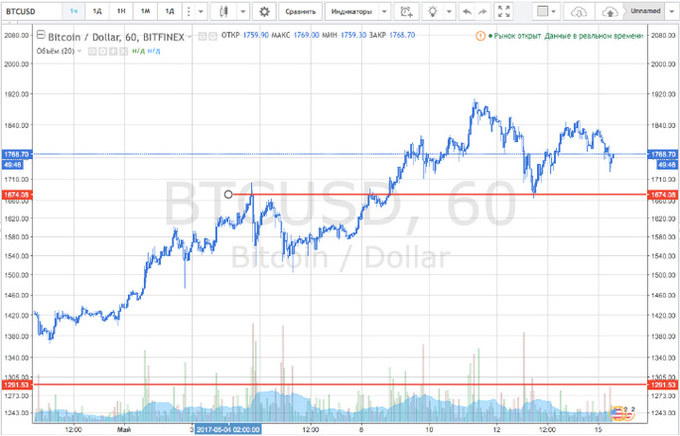Load chart layout via cloud download icon
Screen dimensions: 680x436
click(578, 11)
